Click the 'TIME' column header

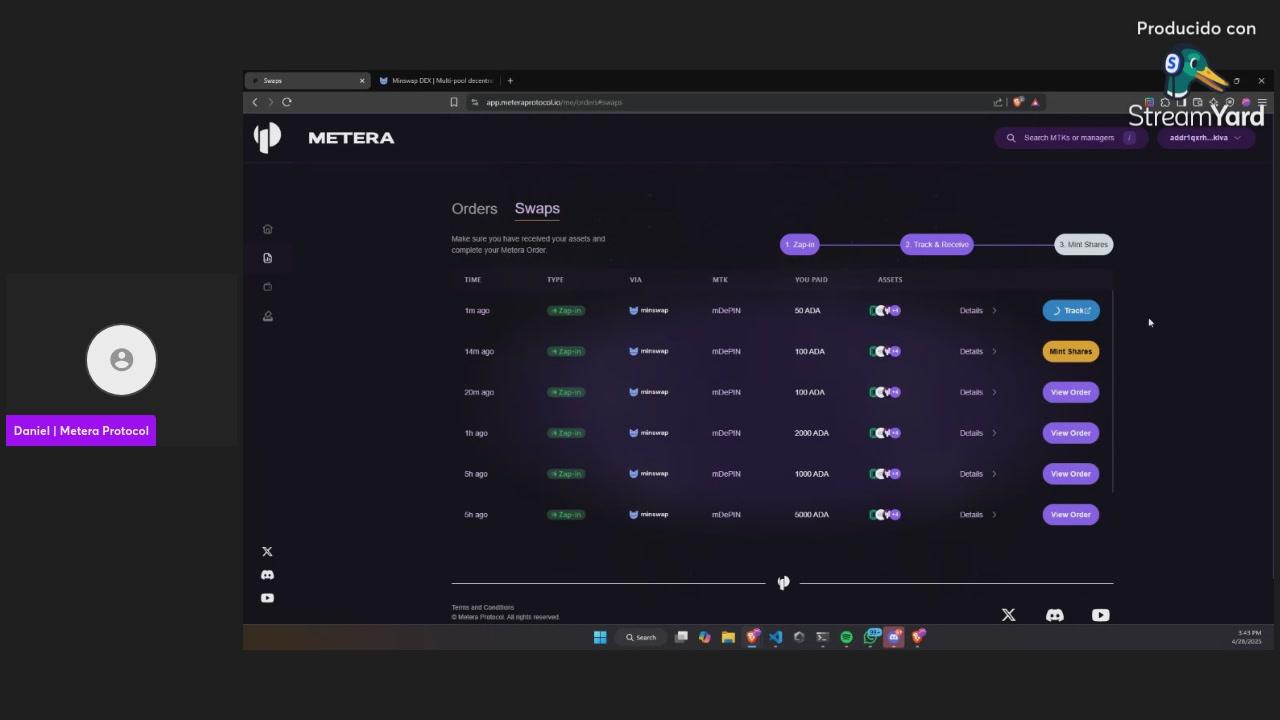(473, 280)
